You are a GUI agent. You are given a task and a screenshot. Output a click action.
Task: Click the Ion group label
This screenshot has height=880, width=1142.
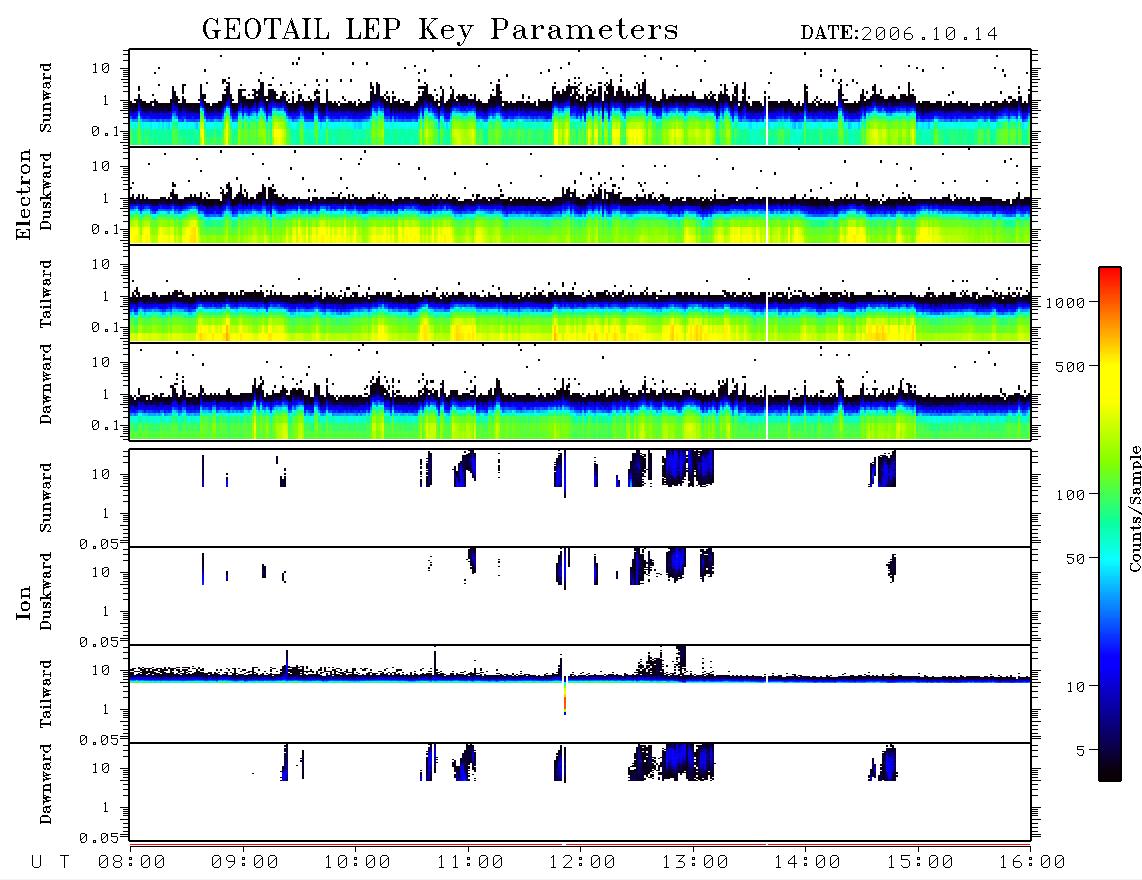(x=23, y=602)
